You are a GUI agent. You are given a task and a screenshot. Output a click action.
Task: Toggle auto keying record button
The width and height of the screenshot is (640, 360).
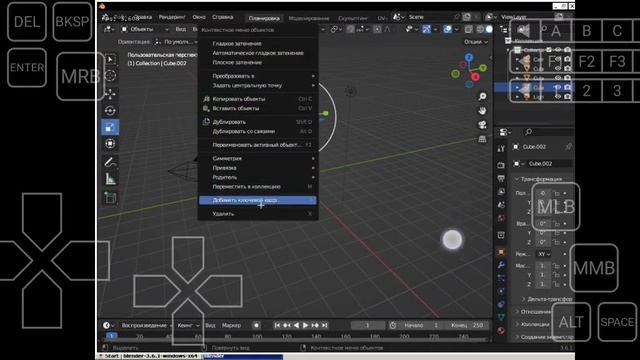(256, 325)
